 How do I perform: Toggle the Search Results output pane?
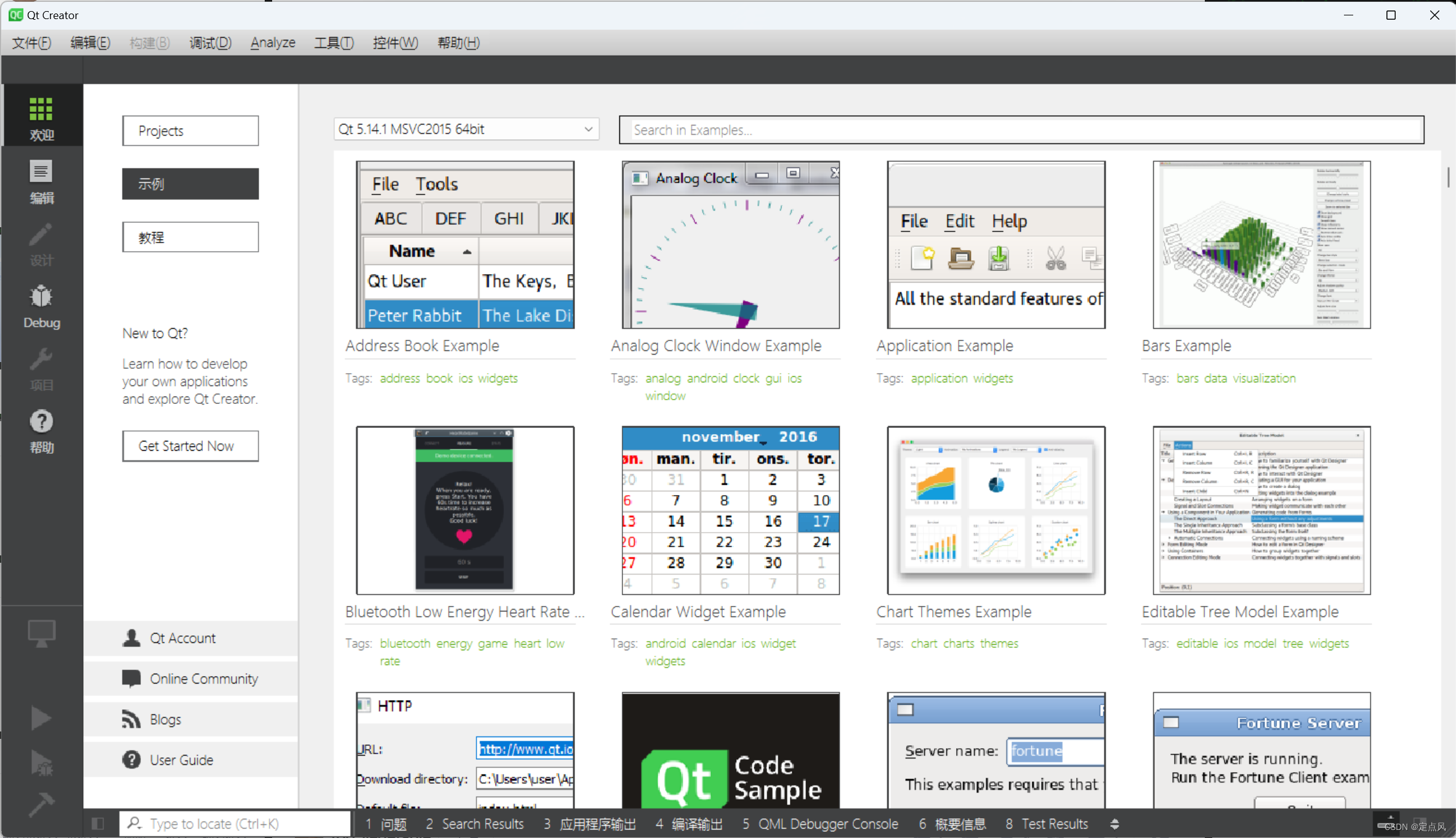point(475,824)
